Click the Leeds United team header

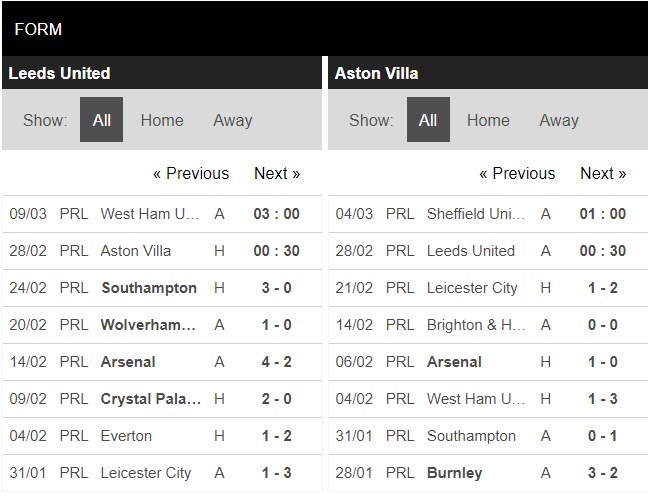[x=59, y=73]
